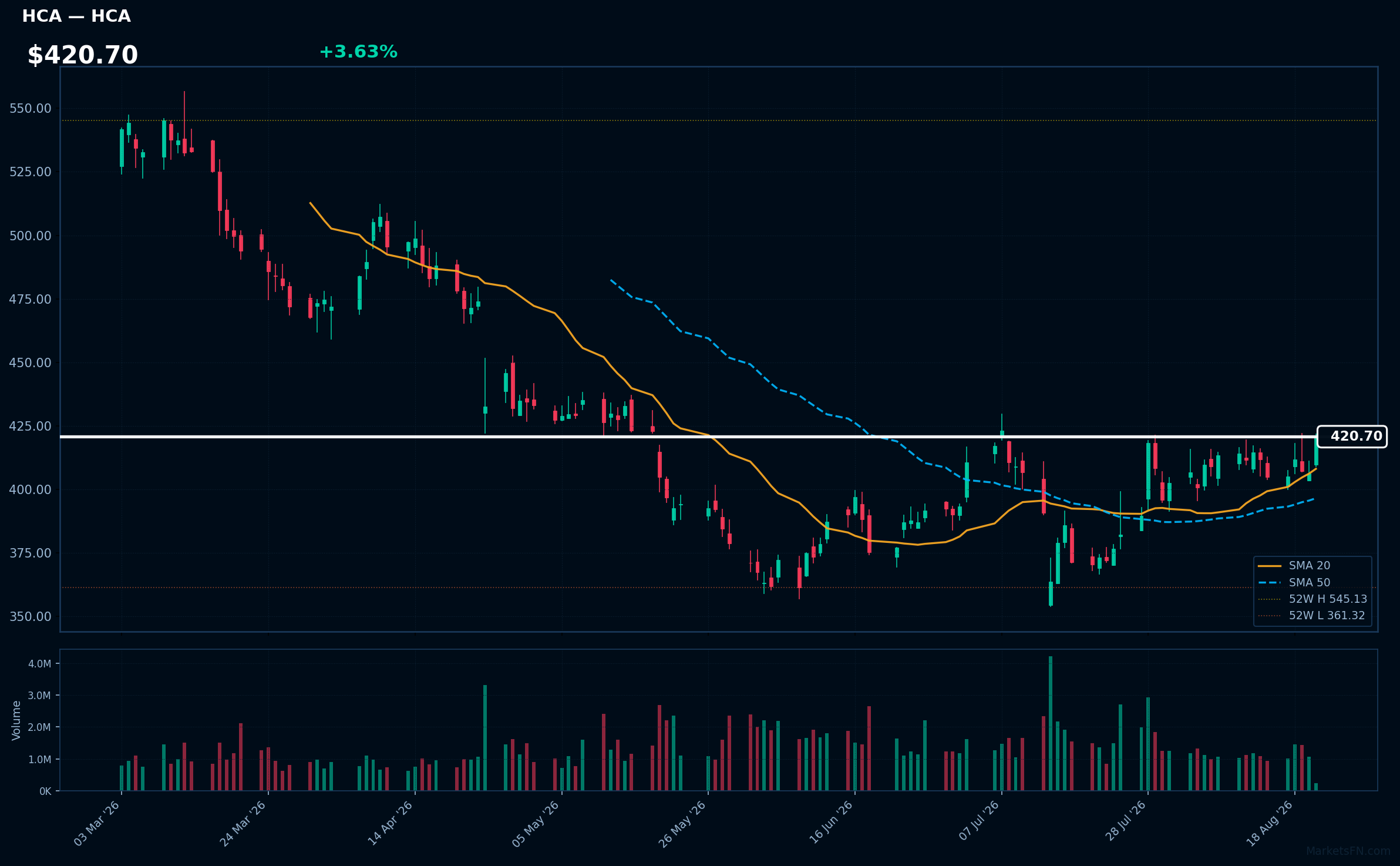Screen dimensions: 1400x866
Task: Click the 420.70 current price tag
Action: pyautogui.click(x=1352, y=437)
